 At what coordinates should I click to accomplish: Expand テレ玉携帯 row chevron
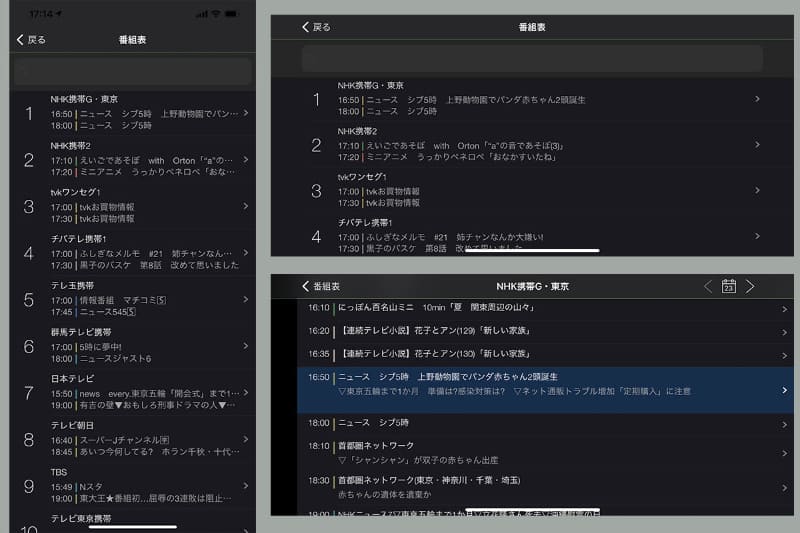tap(246, 299)
